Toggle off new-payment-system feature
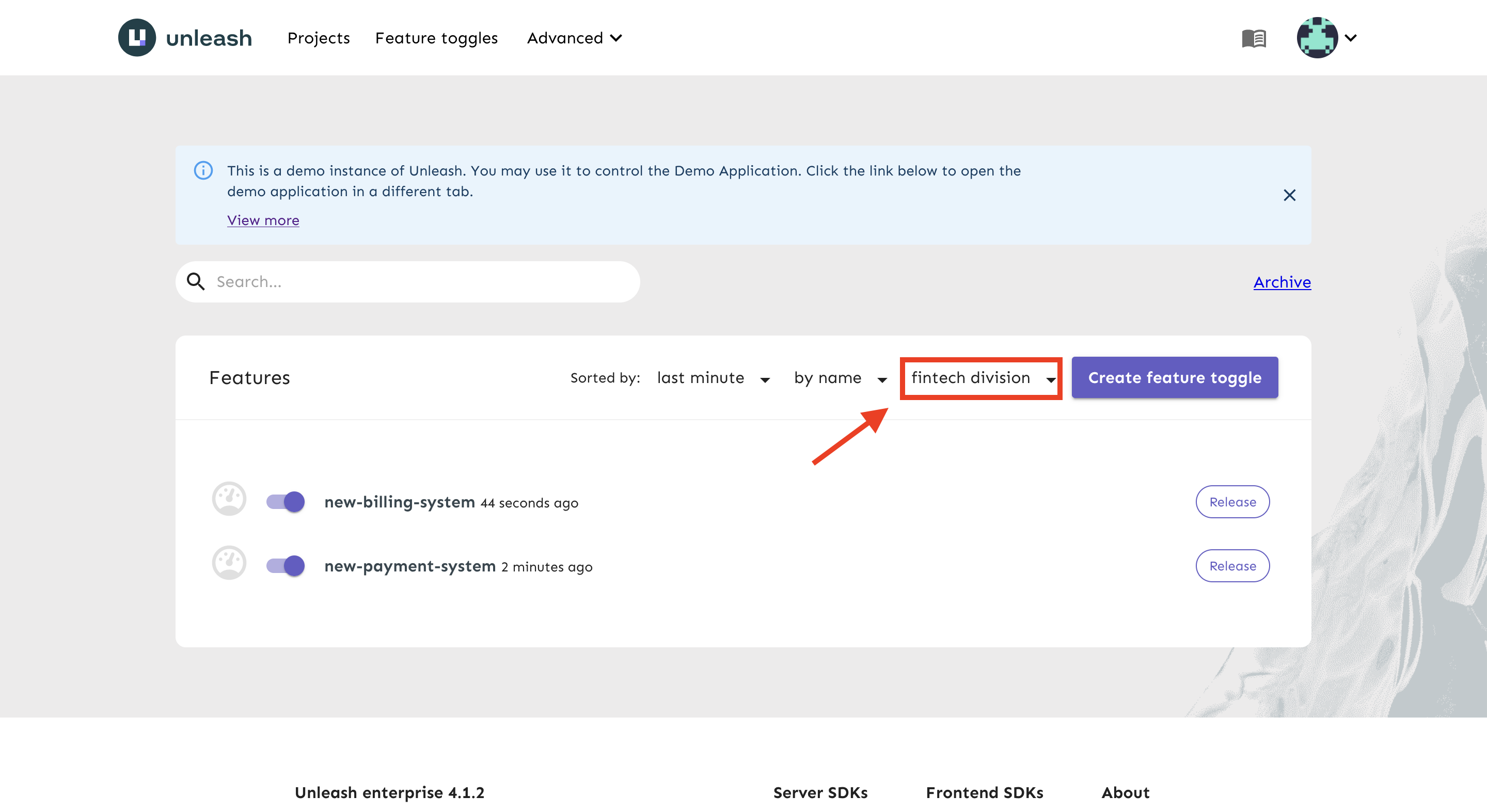The image size is (1487, 812). click(x=285, y=566)
